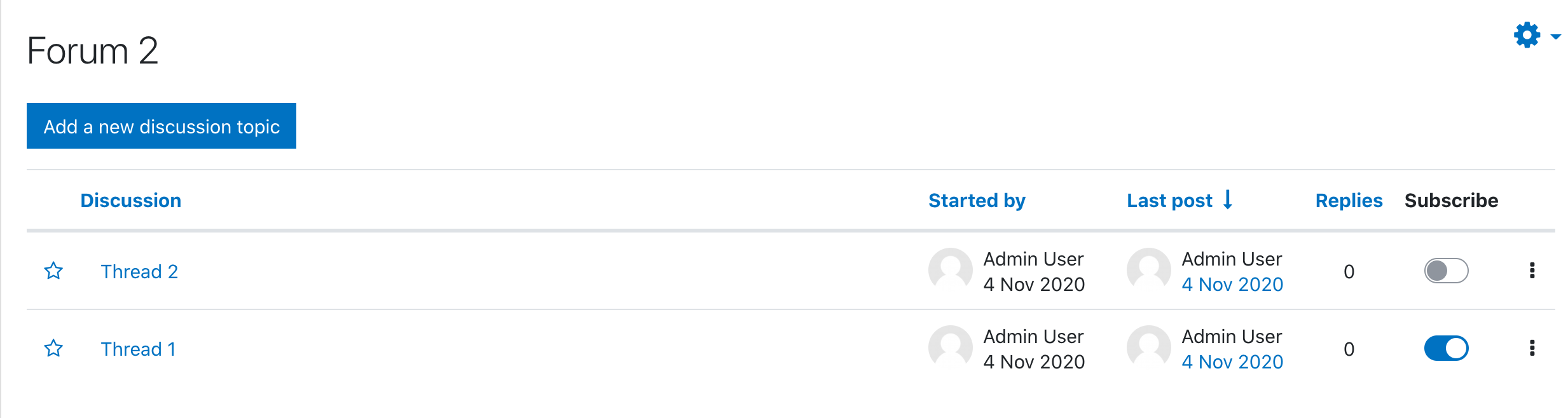Star the Thread 1 discussion
Image resolution: width=1568 pixels, height=418 pixels.
(53, 349)
